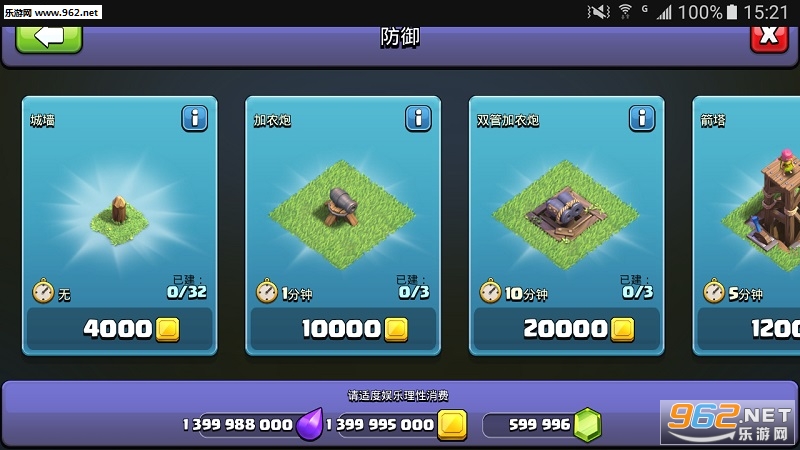Close the defense shop with red X
The image size is (800, 450).
click(x=769, y=39)
